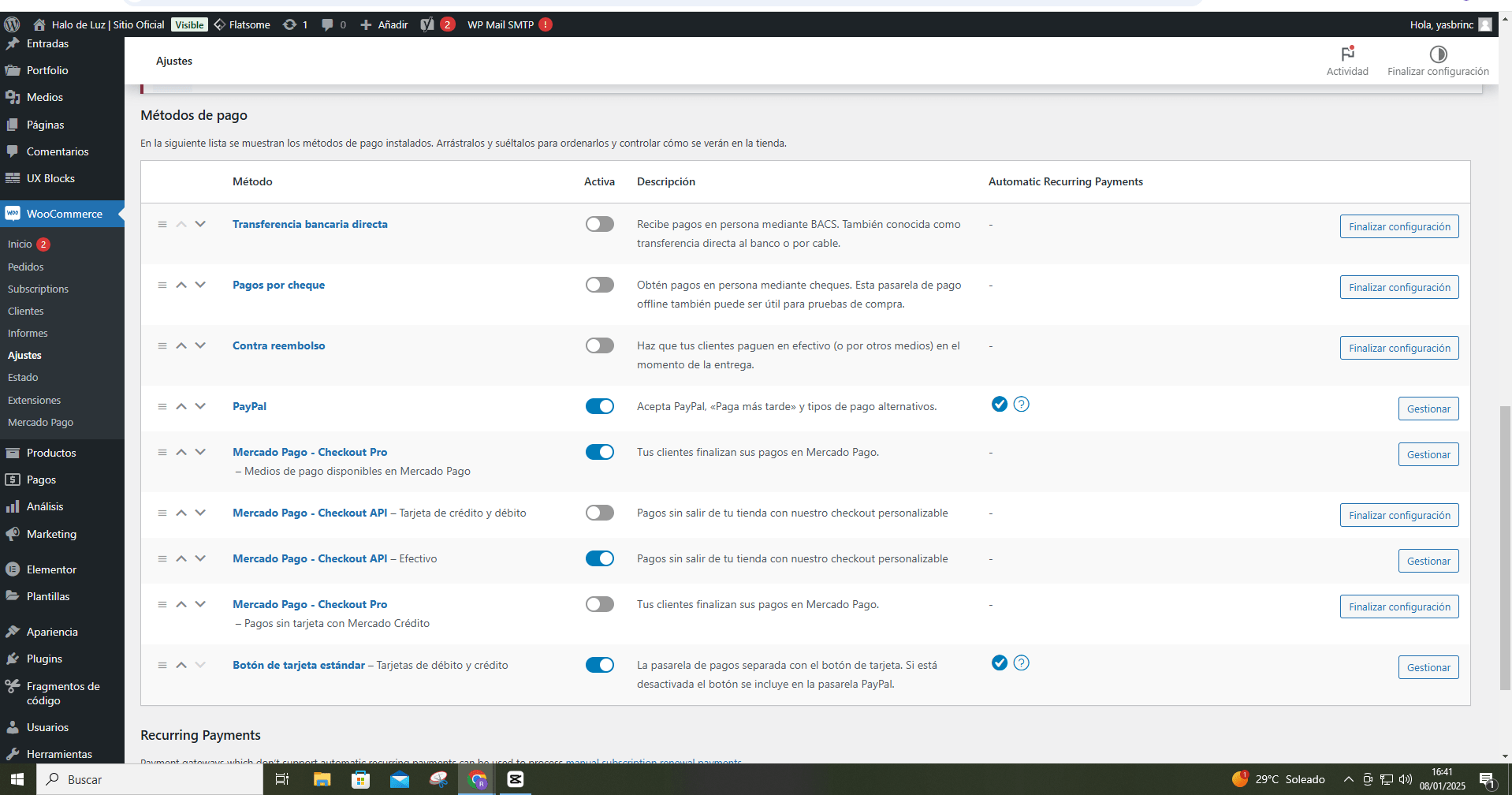This screenshot has width=1512, height=795.
Task: Disable Checkout Pro Medios de pago disponibles toggle
Action: point(599,453)
